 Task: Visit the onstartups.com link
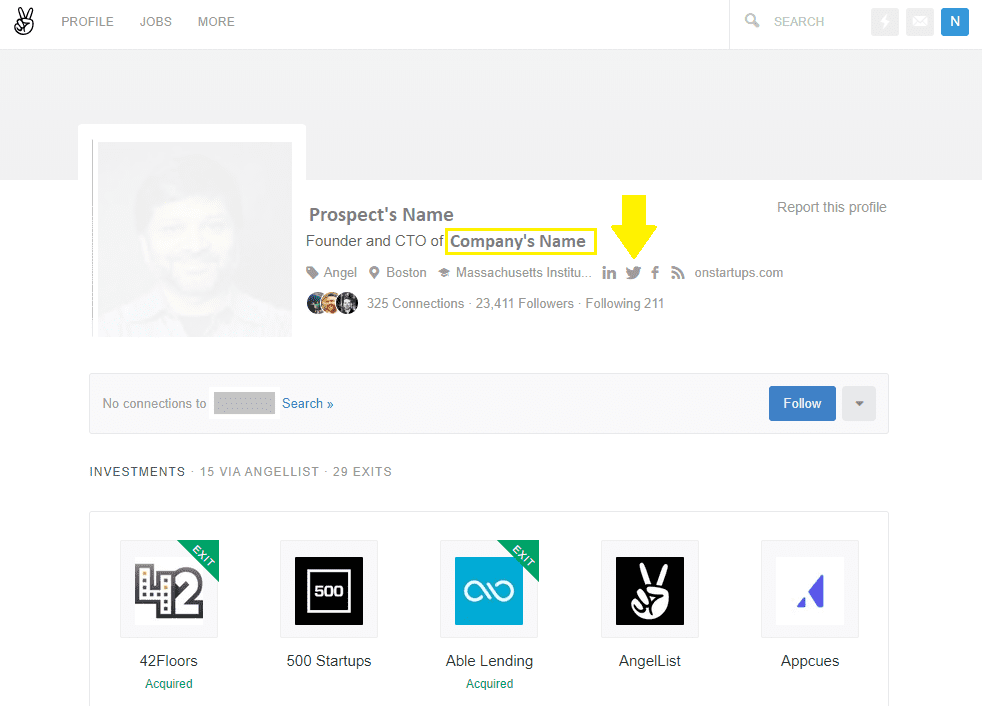point(738,273)
